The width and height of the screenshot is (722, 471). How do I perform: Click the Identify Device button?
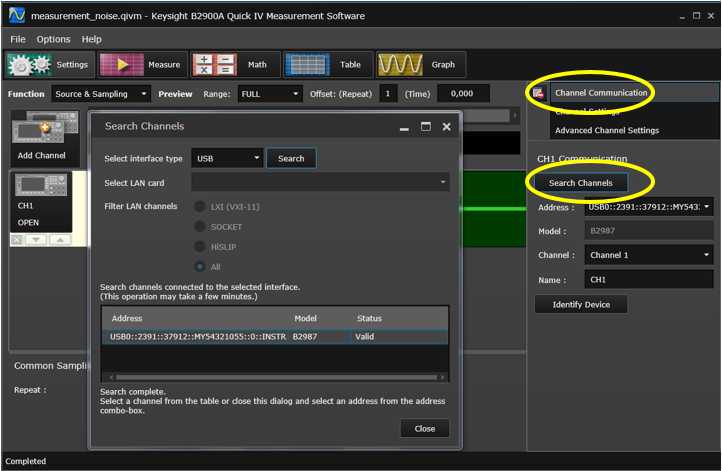tap(581, 305)
